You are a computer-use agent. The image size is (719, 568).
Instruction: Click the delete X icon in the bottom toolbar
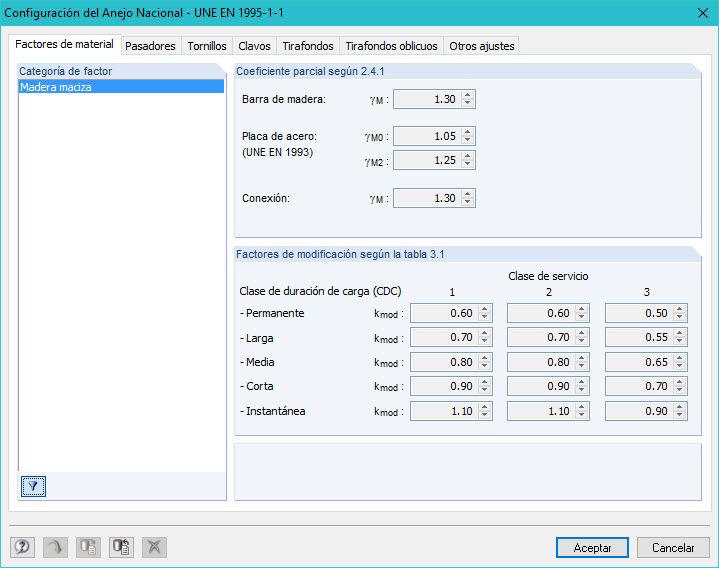(154, 546)
